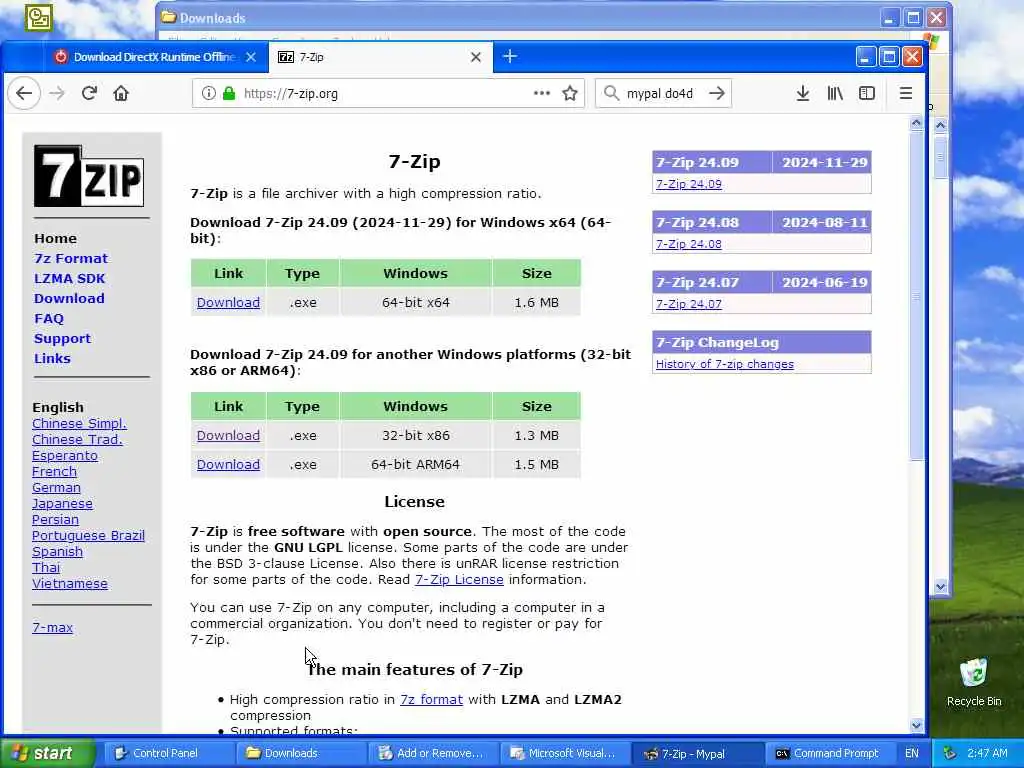Switch language to Japanese
The image size is (1024, 768).
62,504
